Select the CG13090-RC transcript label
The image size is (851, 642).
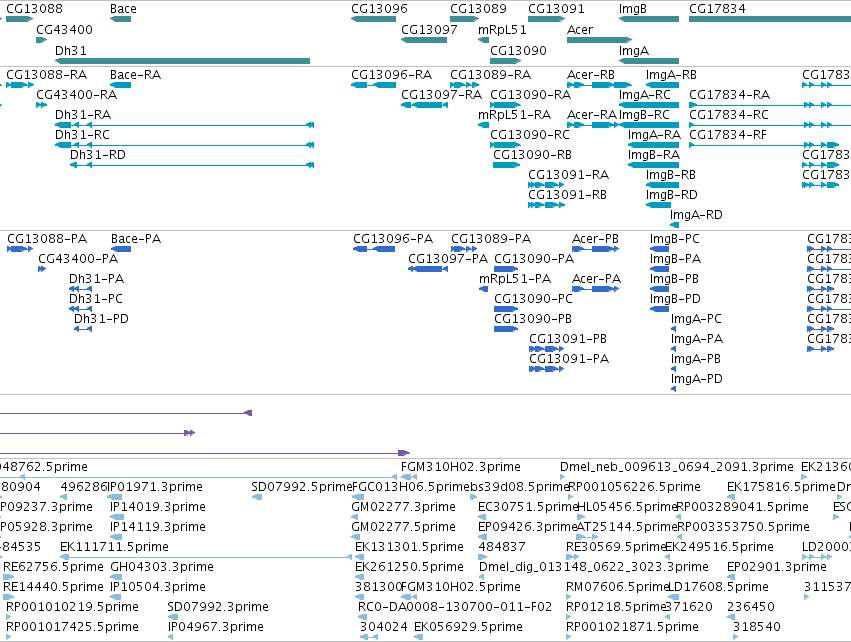pos(530,135)
